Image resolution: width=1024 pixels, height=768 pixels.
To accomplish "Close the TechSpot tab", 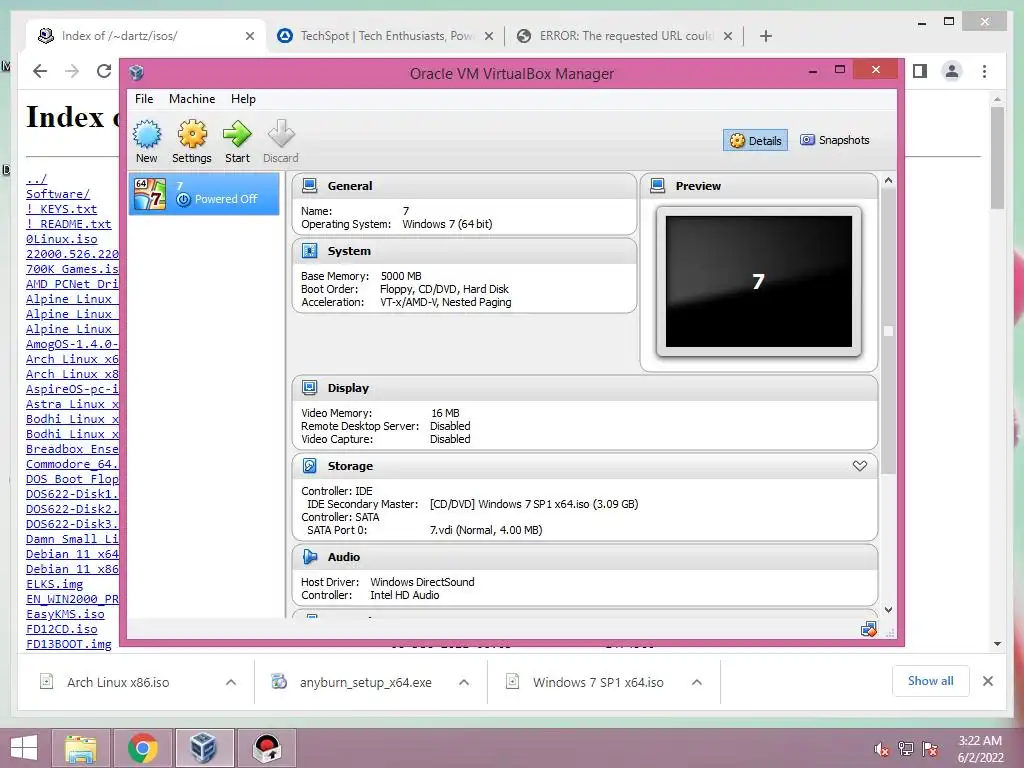I will pyautogui.click(x=488, y=36).
